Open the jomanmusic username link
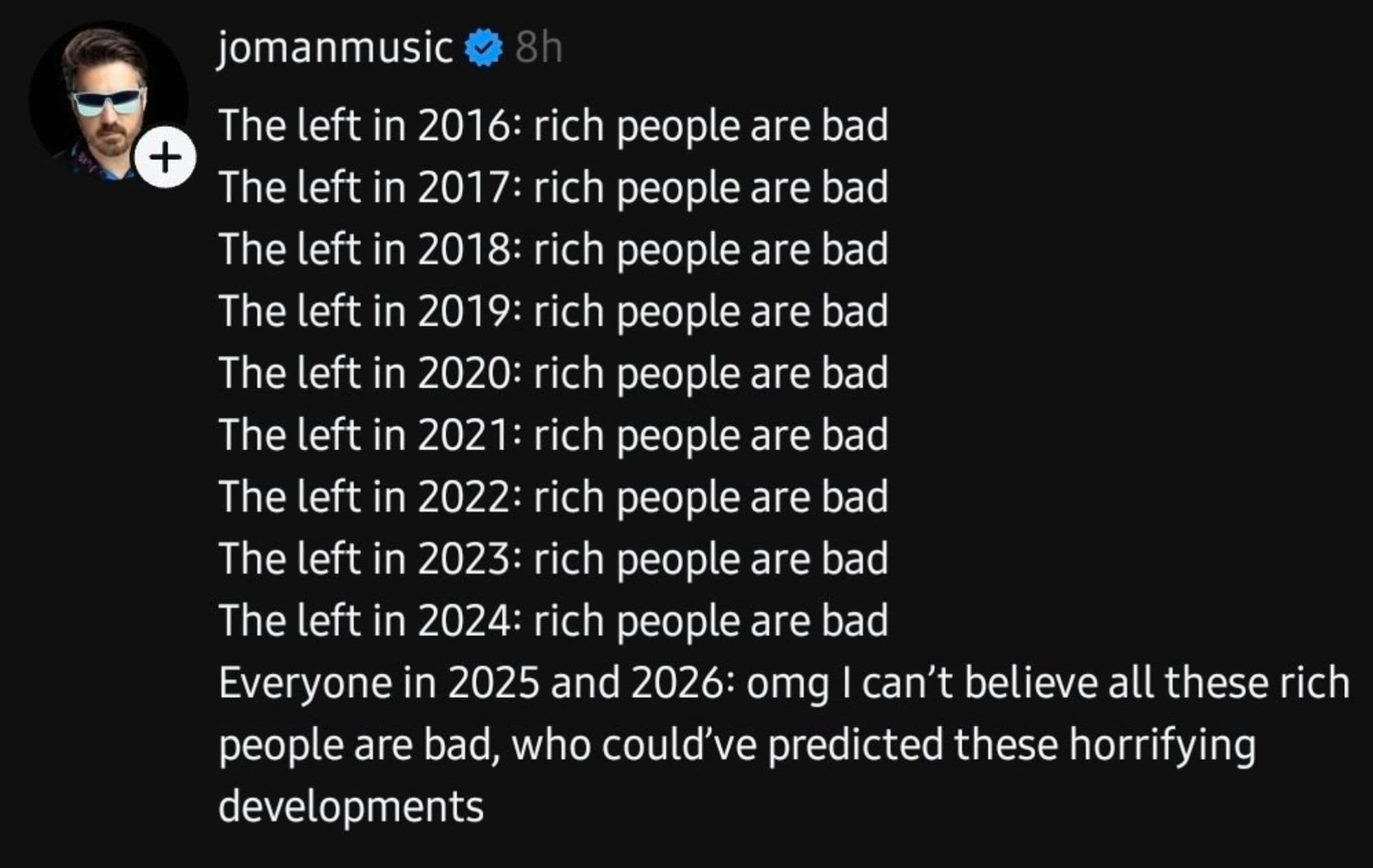This screenshot has height=868, width=1373. pyautogui.click(x=335, y=48)
